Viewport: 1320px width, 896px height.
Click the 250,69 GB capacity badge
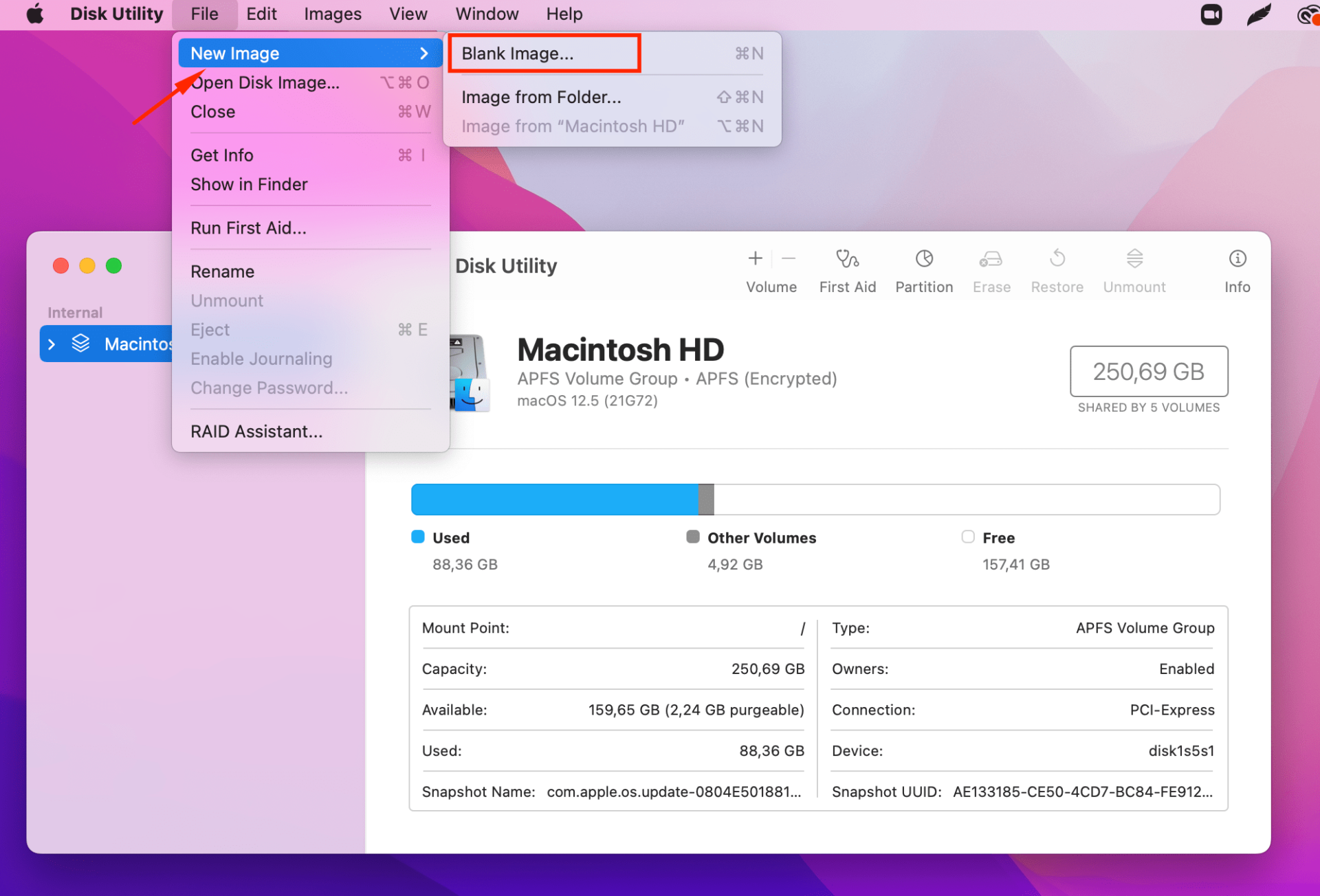point(1148,372)
